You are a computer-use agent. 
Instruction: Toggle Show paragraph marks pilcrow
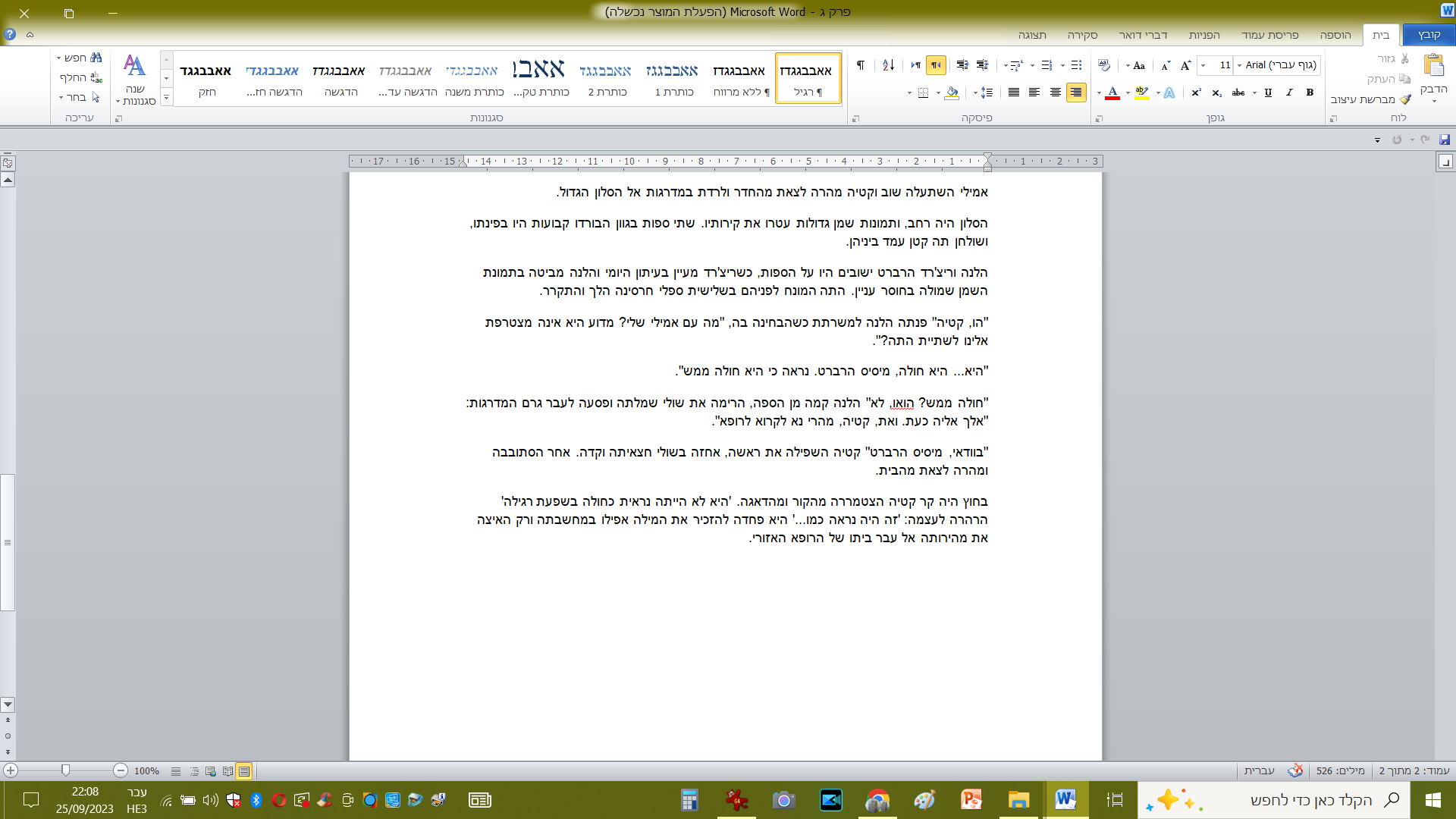[861, 65]
